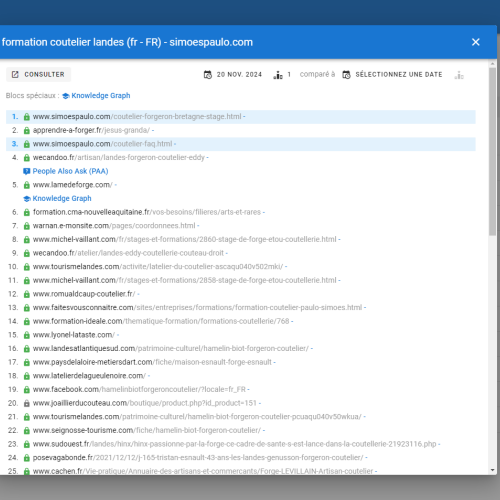Click grey lock icon on result 20 joaillierducouteau

click(x=27, y=404)
